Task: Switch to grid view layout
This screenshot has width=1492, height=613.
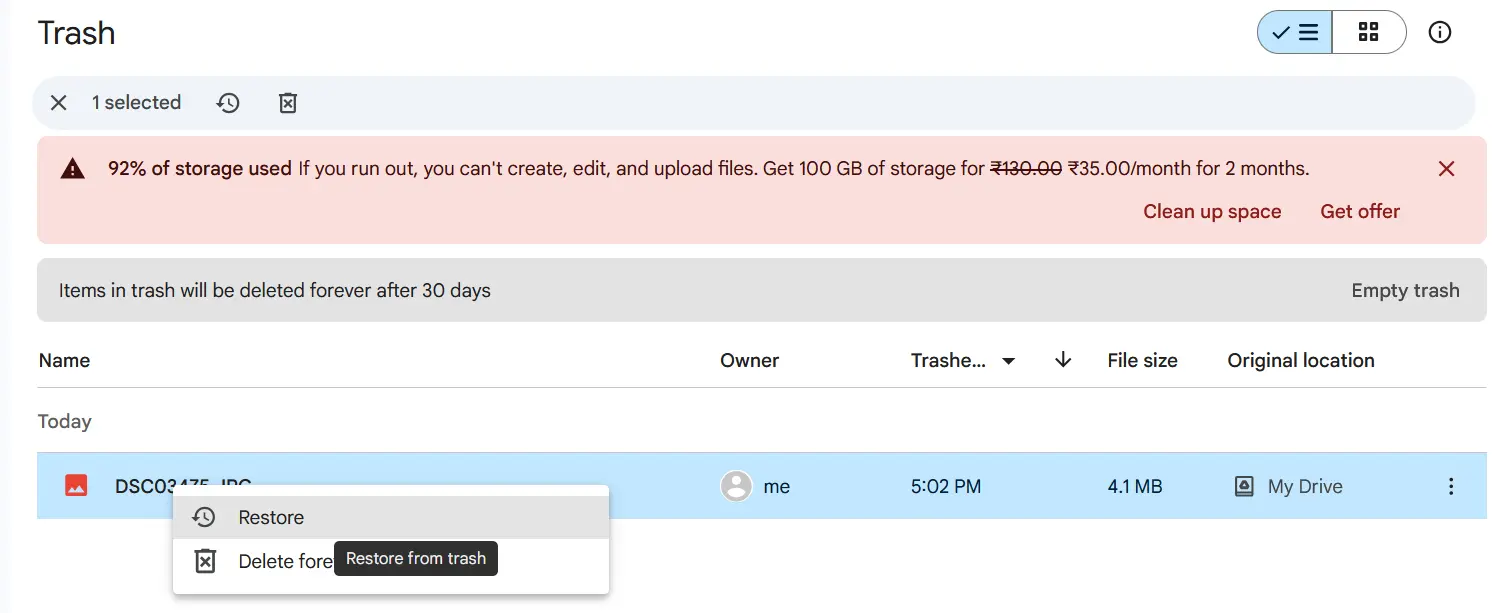Action: (1368, 31)
